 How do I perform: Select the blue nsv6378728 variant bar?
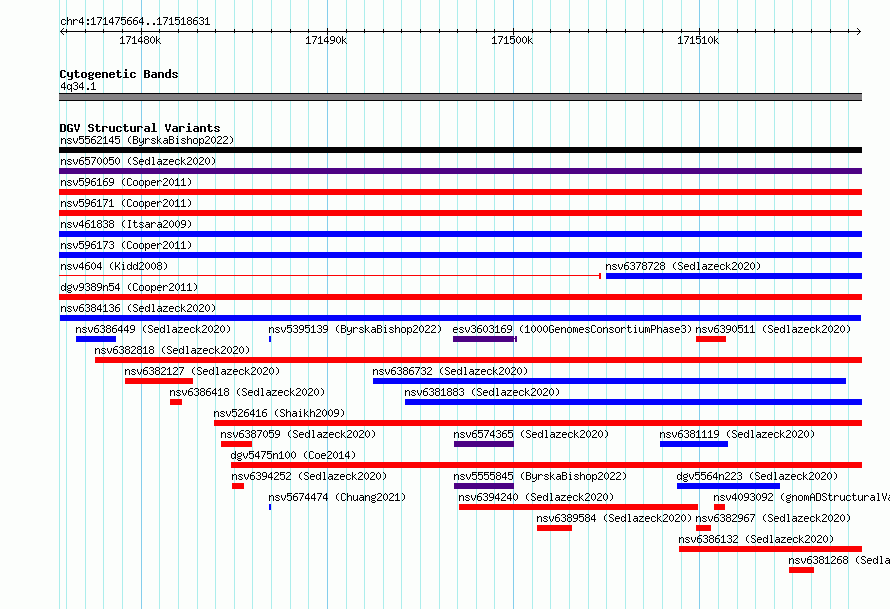tap(734, 276)
